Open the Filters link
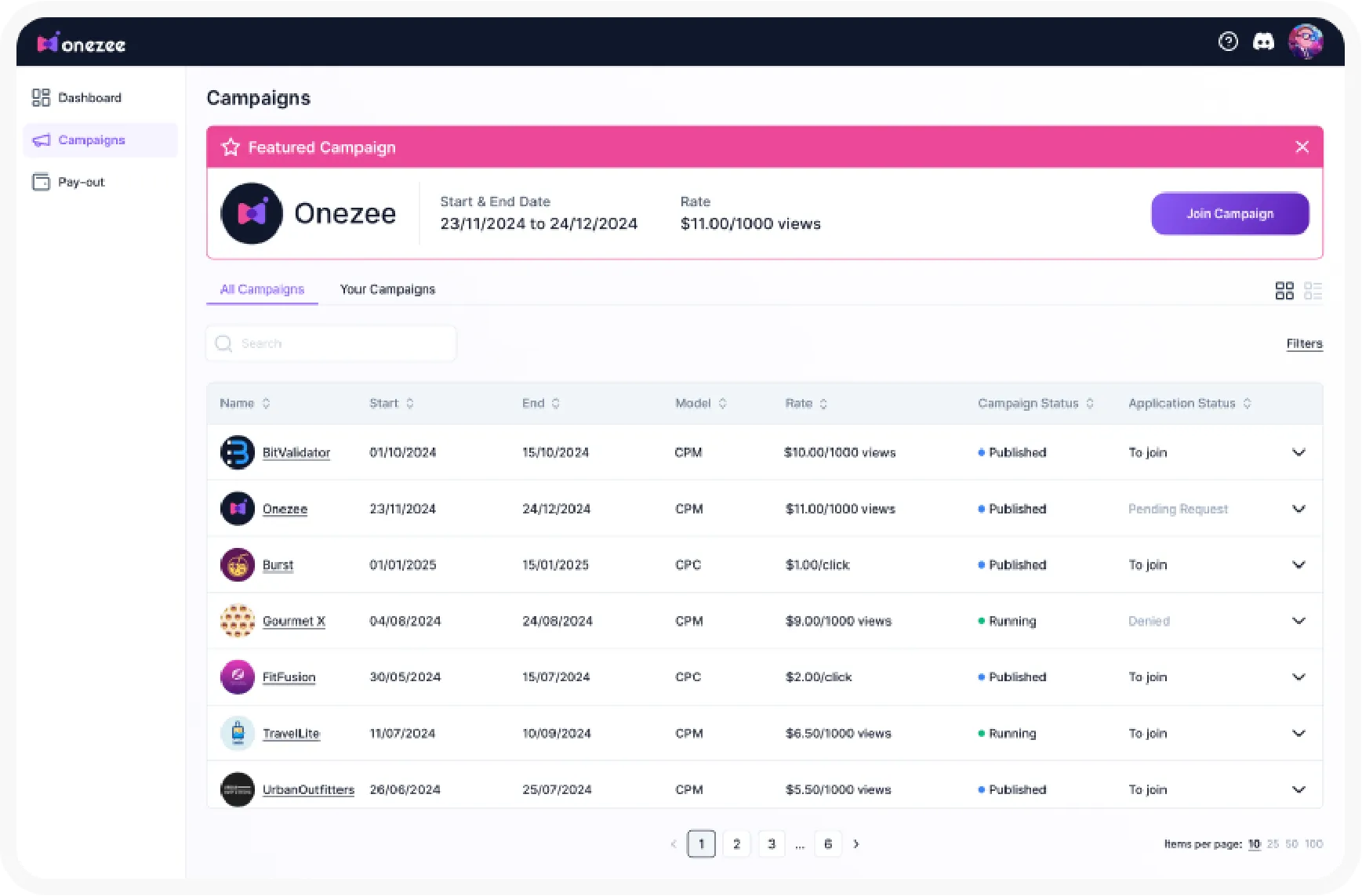Image resolution: width=1362 pixels, height=896 pixels. (1304, 343)
